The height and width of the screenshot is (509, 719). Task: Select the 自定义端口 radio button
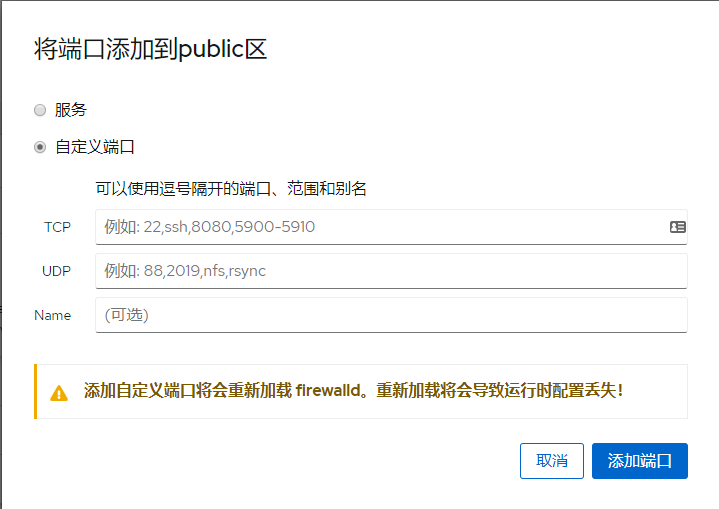coord(40,147)
